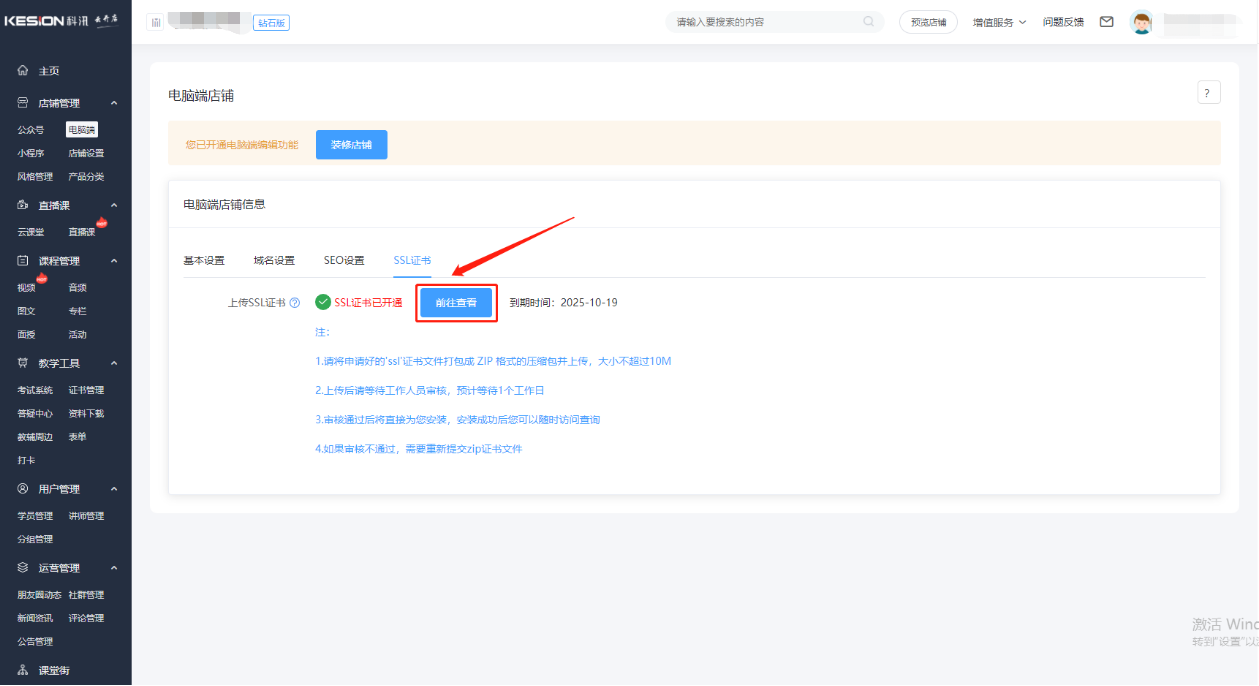Click the green SSL enabled checkmark icon
The height and width of the screenshot is (686, 1259).
pyautogui.click(x=322, y=302)
